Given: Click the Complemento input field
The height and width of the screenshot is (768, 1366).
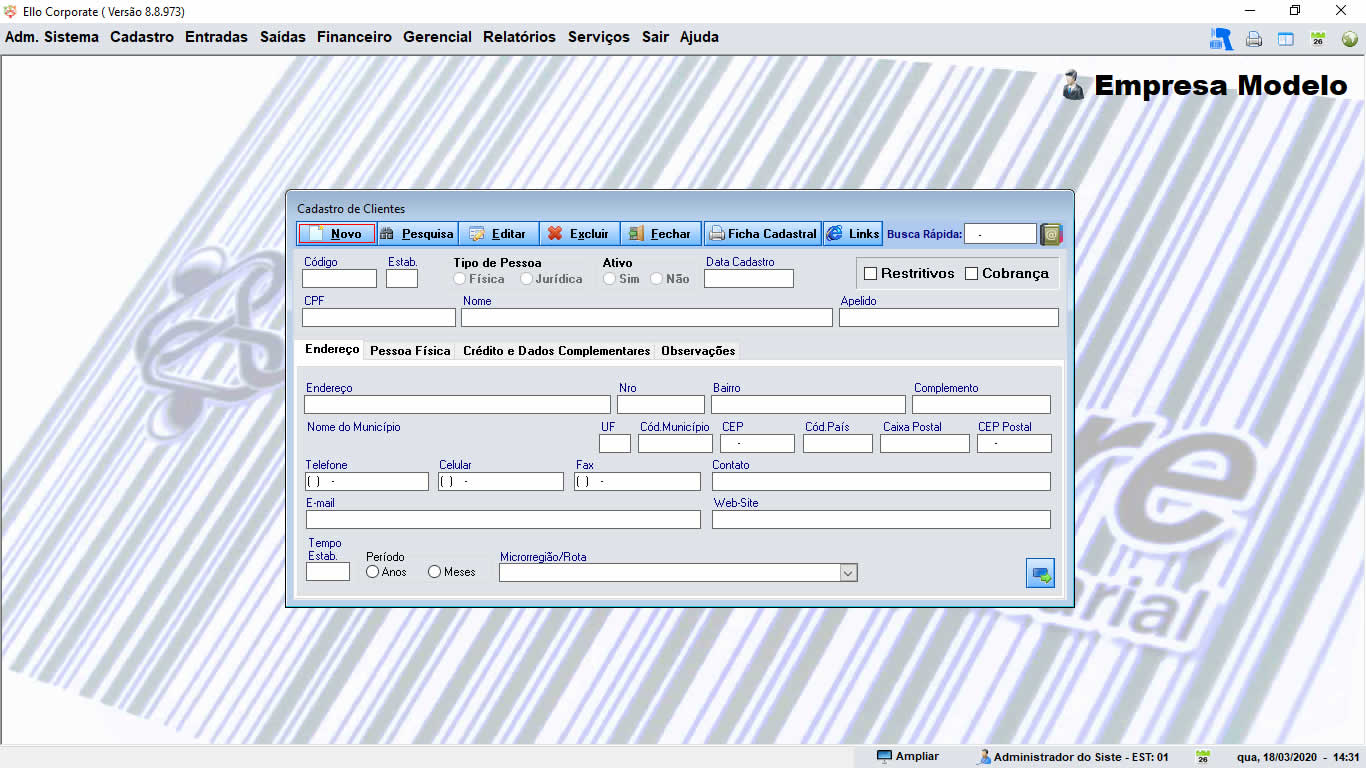Looking at the screenshot, I should [x=981, y=404].
